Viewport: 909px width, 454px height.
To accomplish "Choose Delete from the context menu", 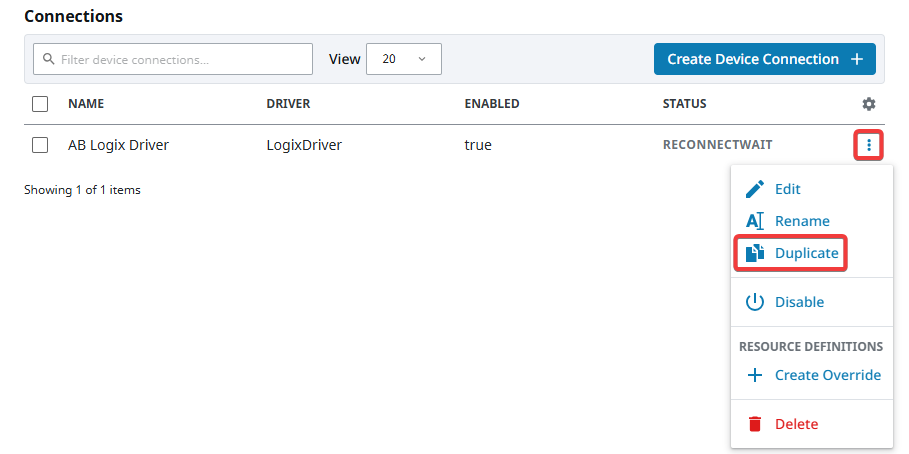I will pos(812,424).
